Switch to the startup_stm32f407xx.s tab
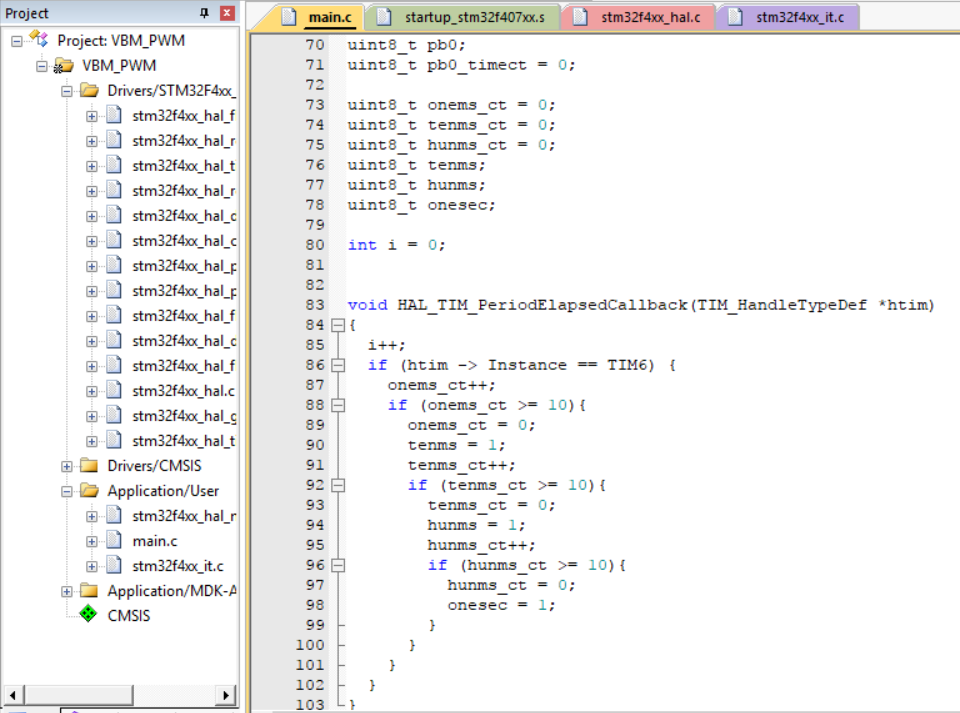 tap(467, 17)
